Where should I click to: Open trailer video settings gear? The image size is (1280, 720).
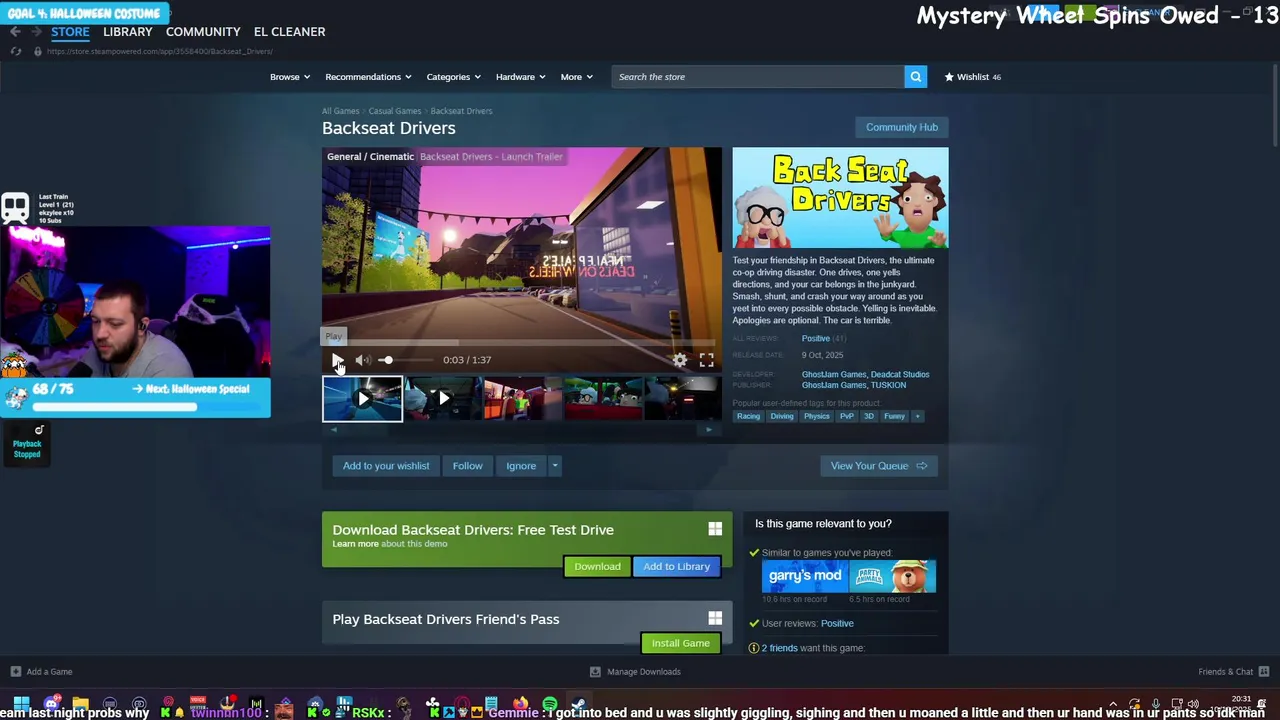click(x=680, y=360)
